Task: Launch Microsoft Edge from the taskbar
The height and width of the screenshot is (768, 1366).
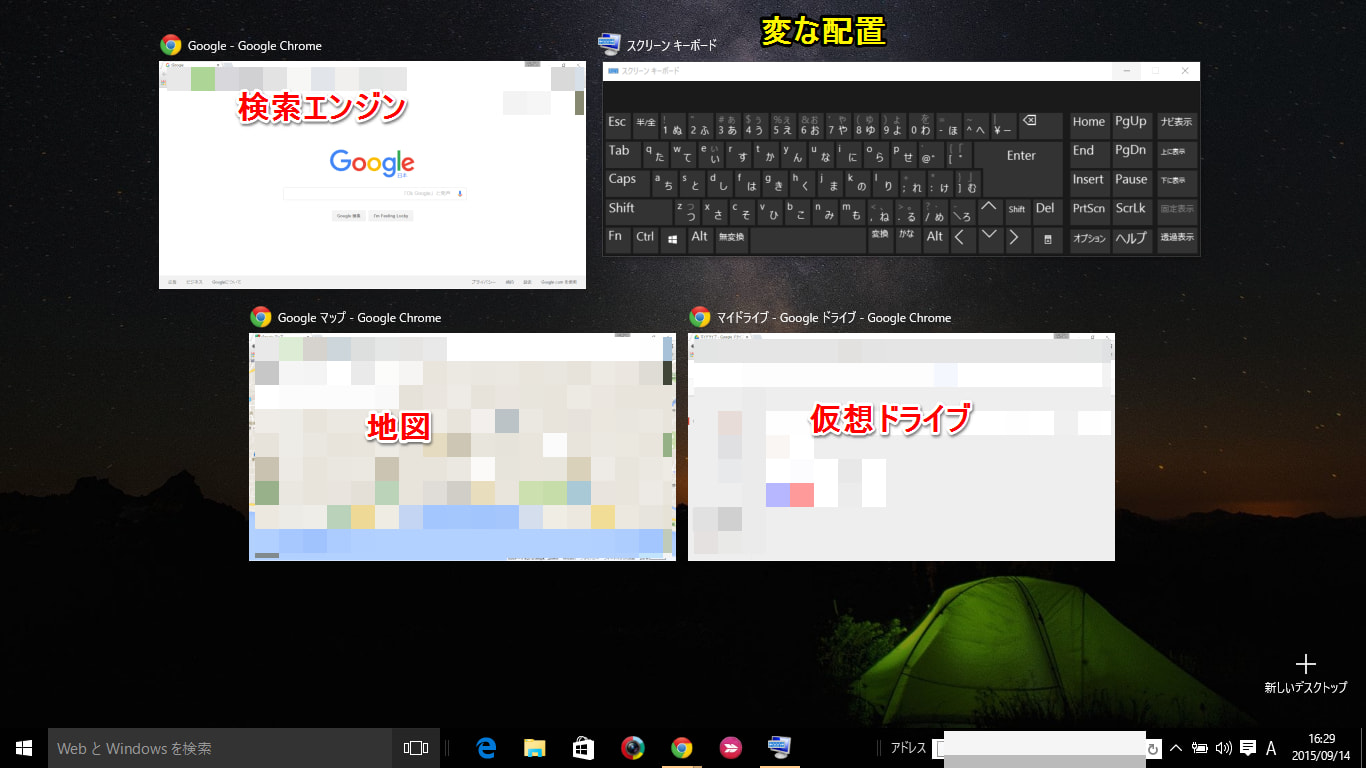Action: 487,748
